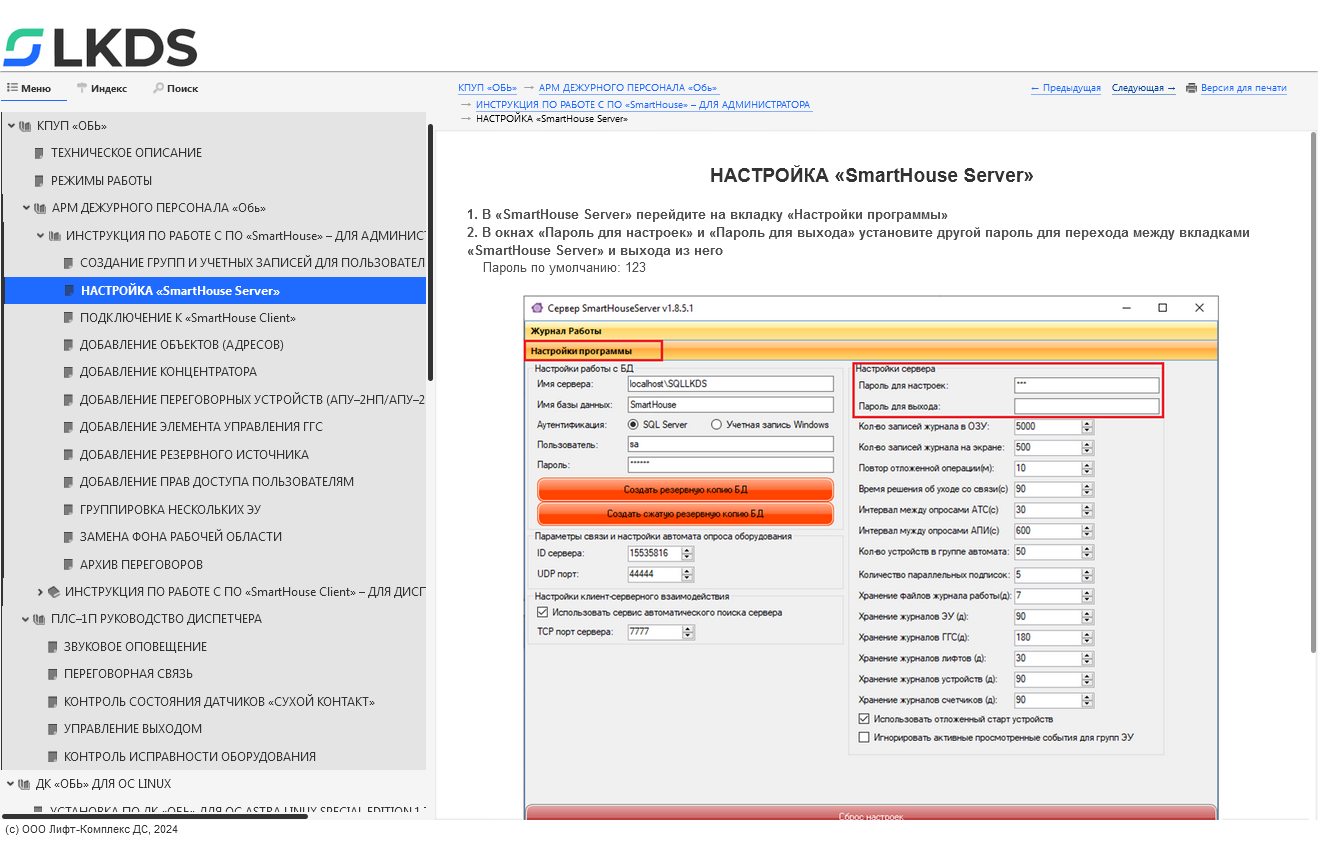This screenshot has height=843, width=1318.
Task: Click the Пароль для выхода field
Action: coord(1086,406)
